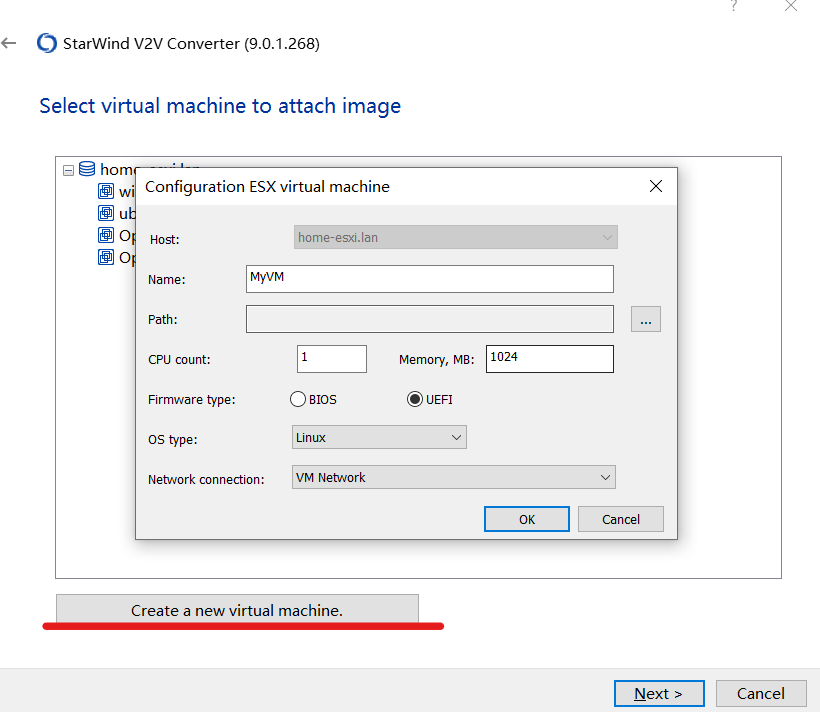Image resolution: width=820 pixels, height=712 pixels.
Task: Select third virtual machine icon in tree
Action: [106, 235]
